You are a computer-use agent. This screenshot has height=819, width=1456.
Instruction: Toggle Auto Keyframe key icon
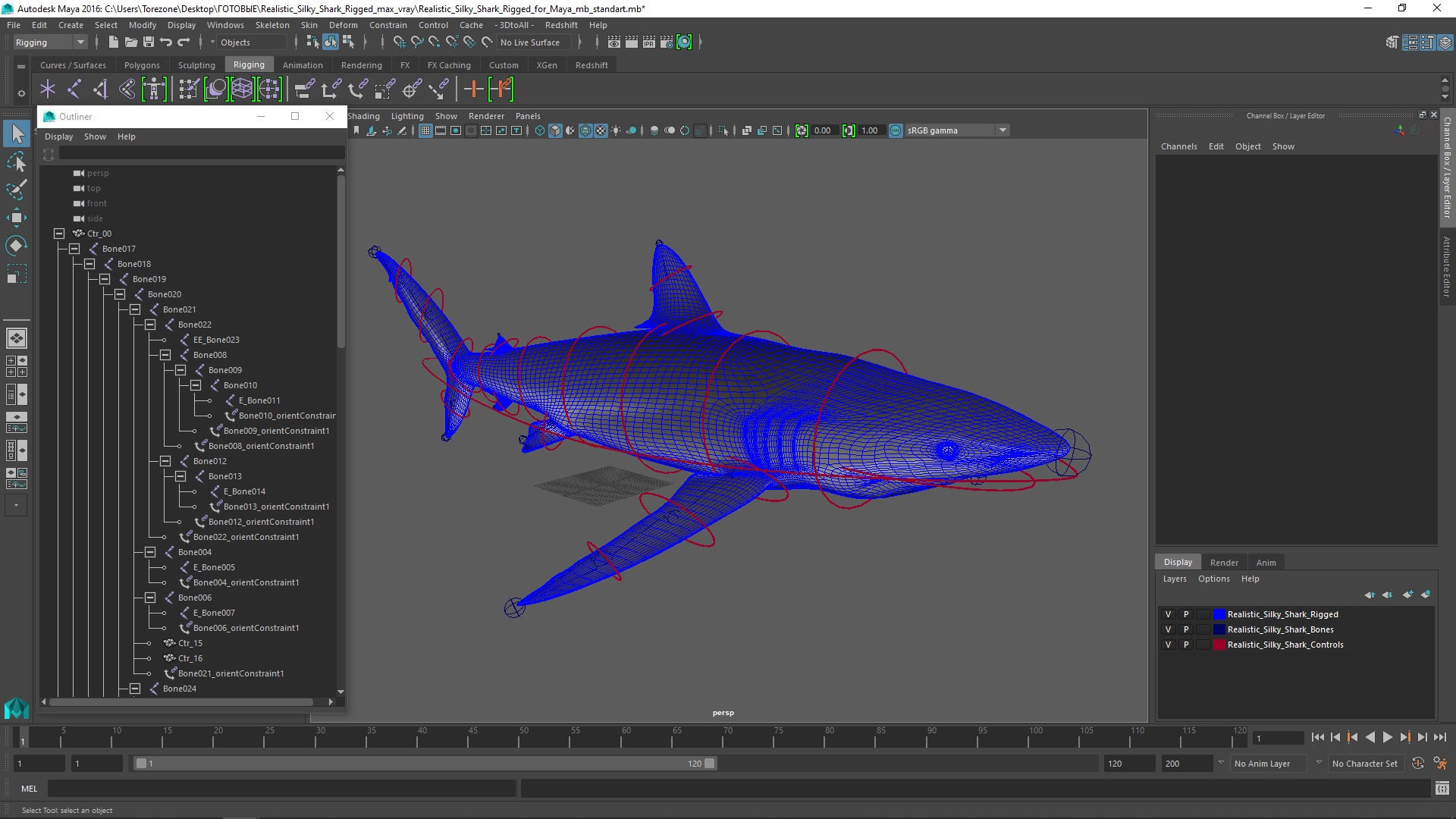(1418, 764)
